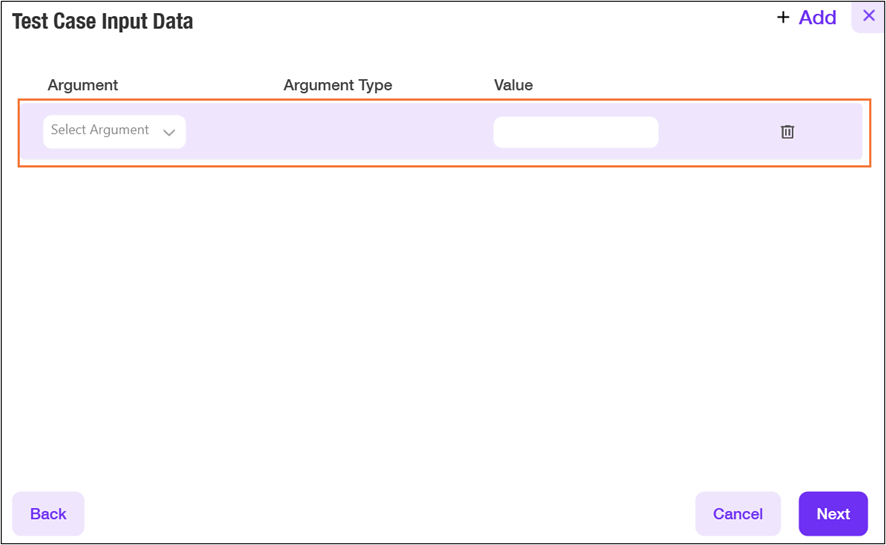Select the Argument Type column header
Screen dimensions: 886x545
pyautogui.click(x=337, y=85)
